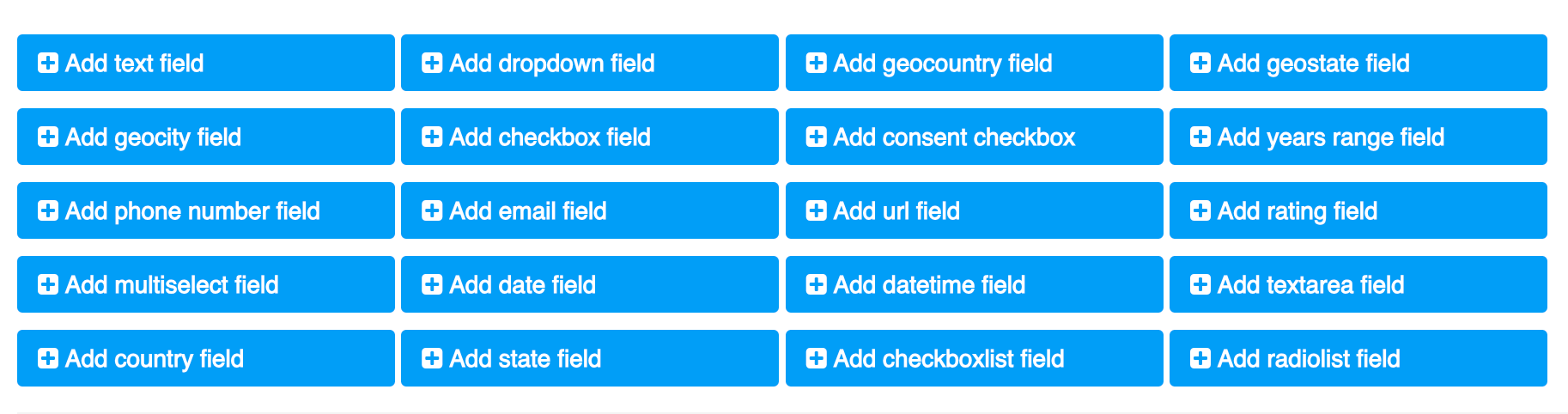Add a datetime field

pos(974,284)
